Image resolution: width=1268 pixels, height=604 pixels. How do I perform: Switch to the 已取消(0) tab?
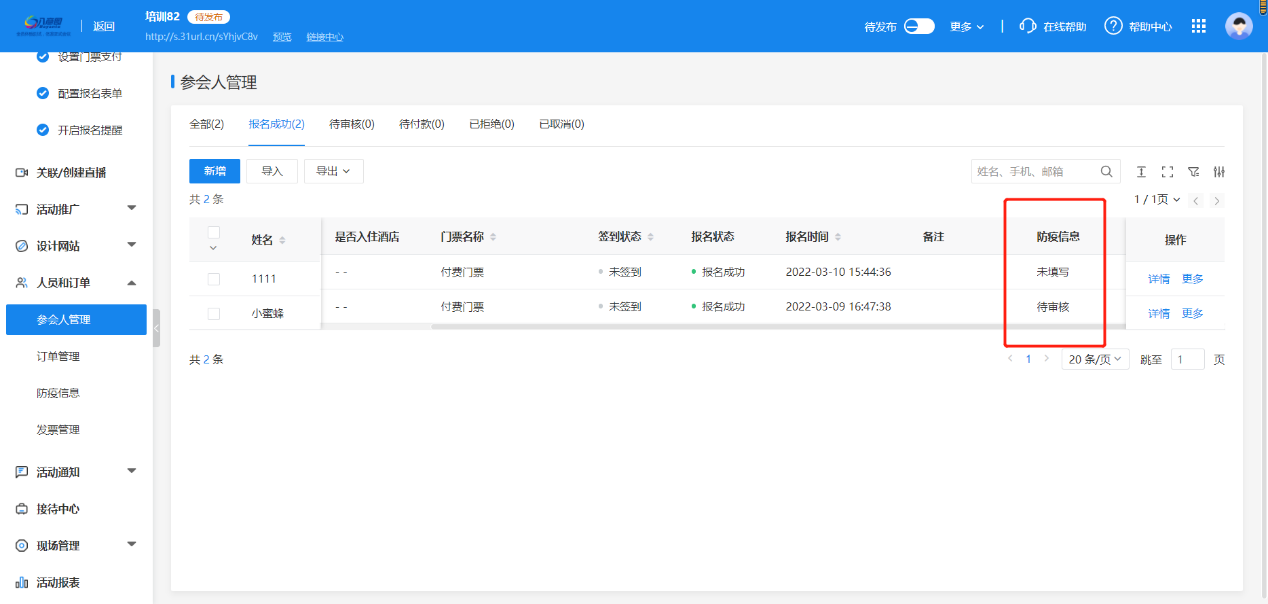(562, 124)
